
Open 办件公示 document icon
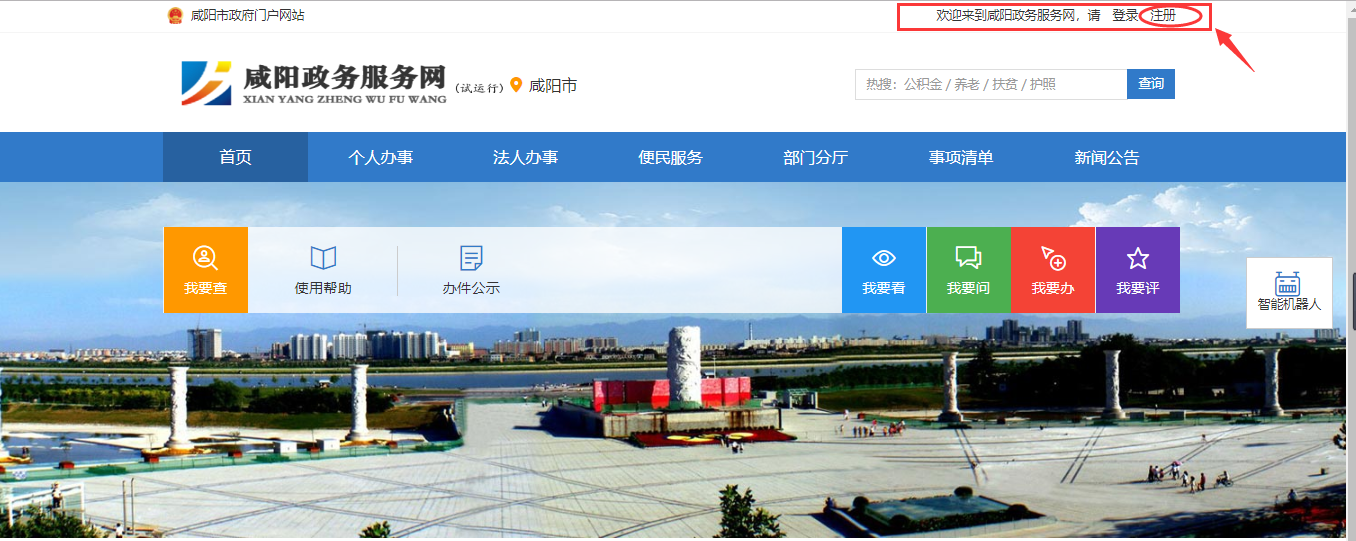(471, 259)
